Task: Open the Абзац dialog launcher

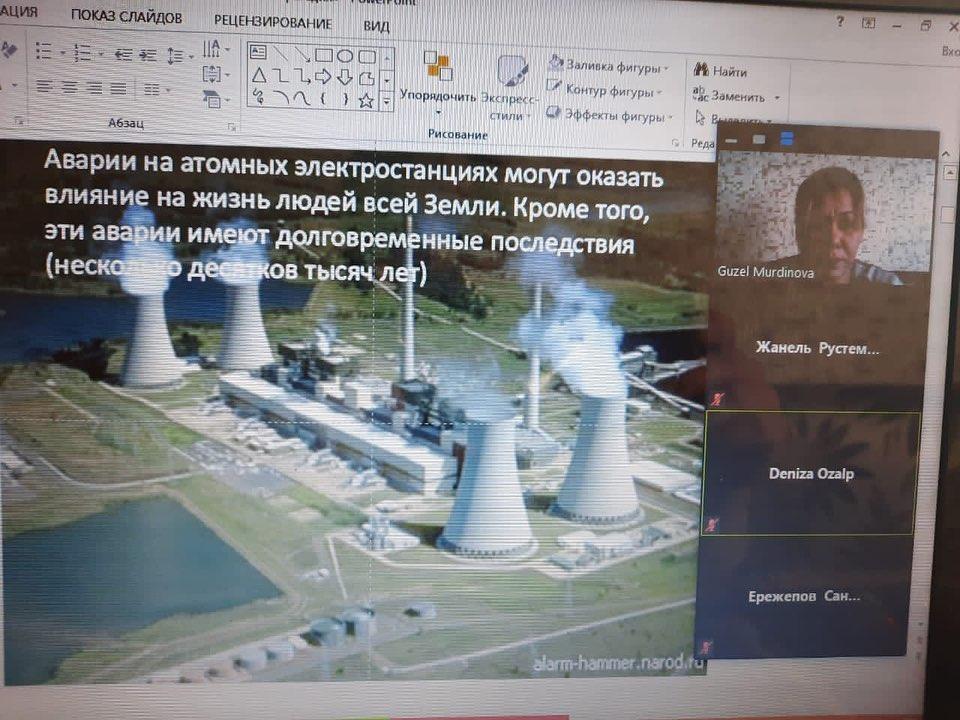Action: 232,127
